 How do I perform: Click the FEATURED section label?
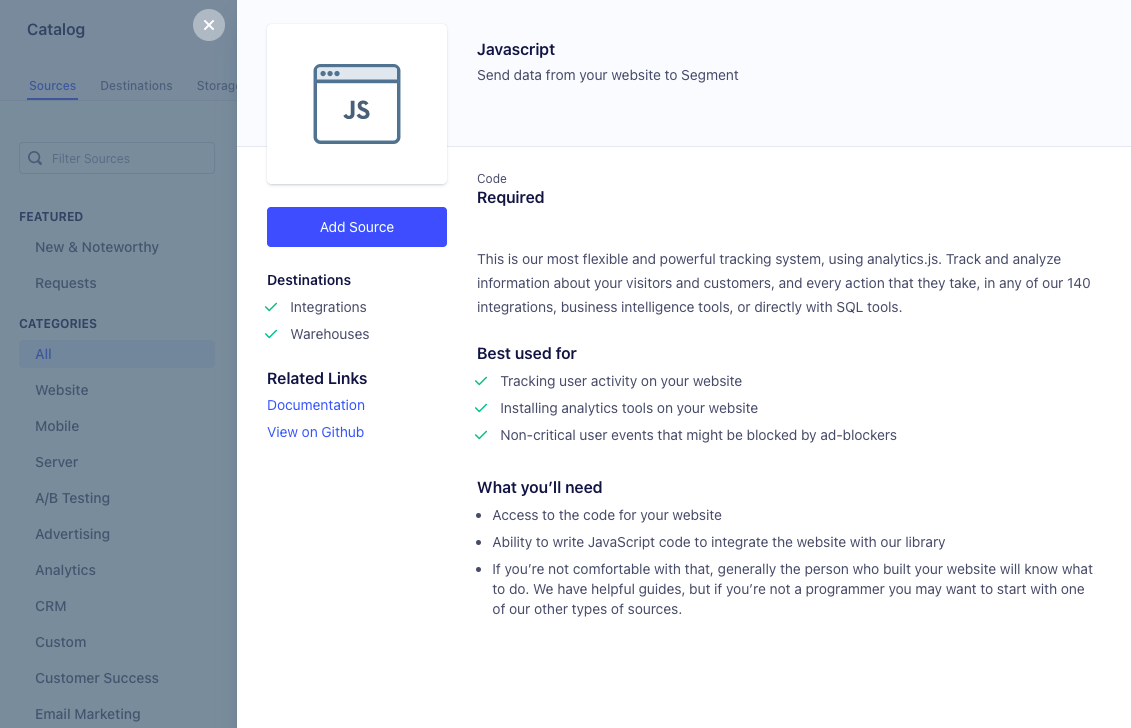(x=50, y=217)
